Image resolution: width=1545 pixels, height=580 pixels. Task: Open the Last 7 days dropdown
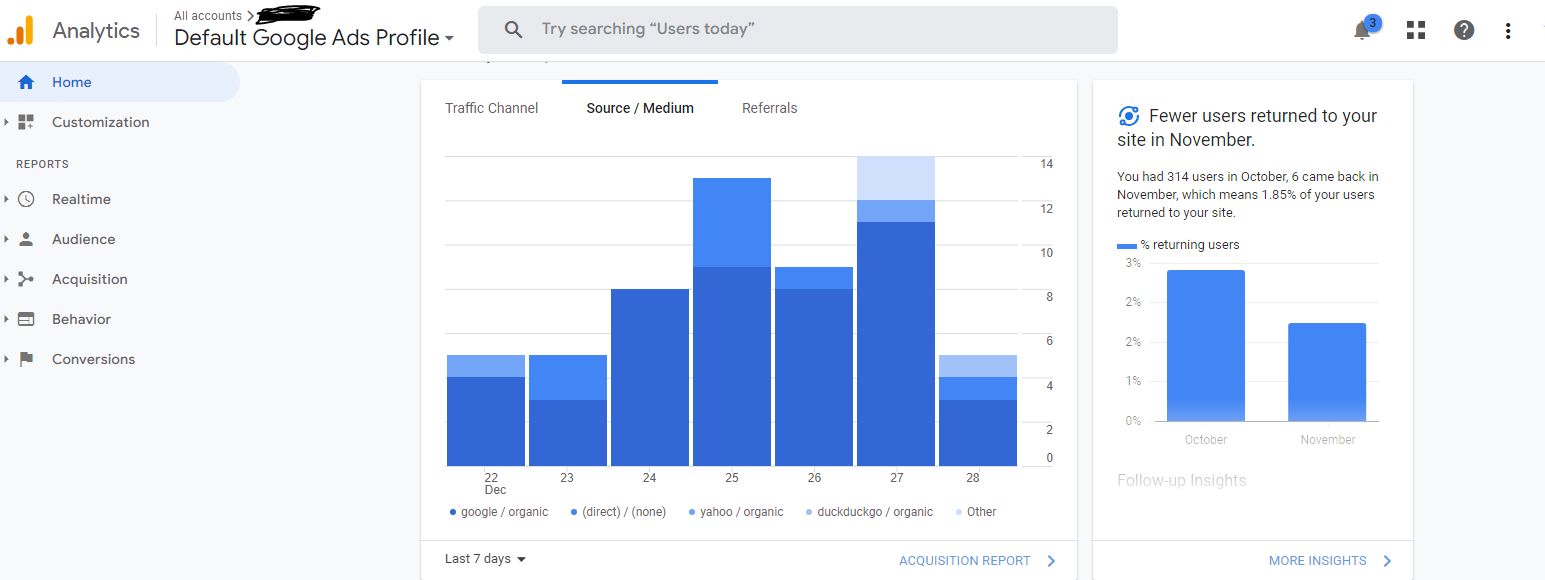point(486,559)
